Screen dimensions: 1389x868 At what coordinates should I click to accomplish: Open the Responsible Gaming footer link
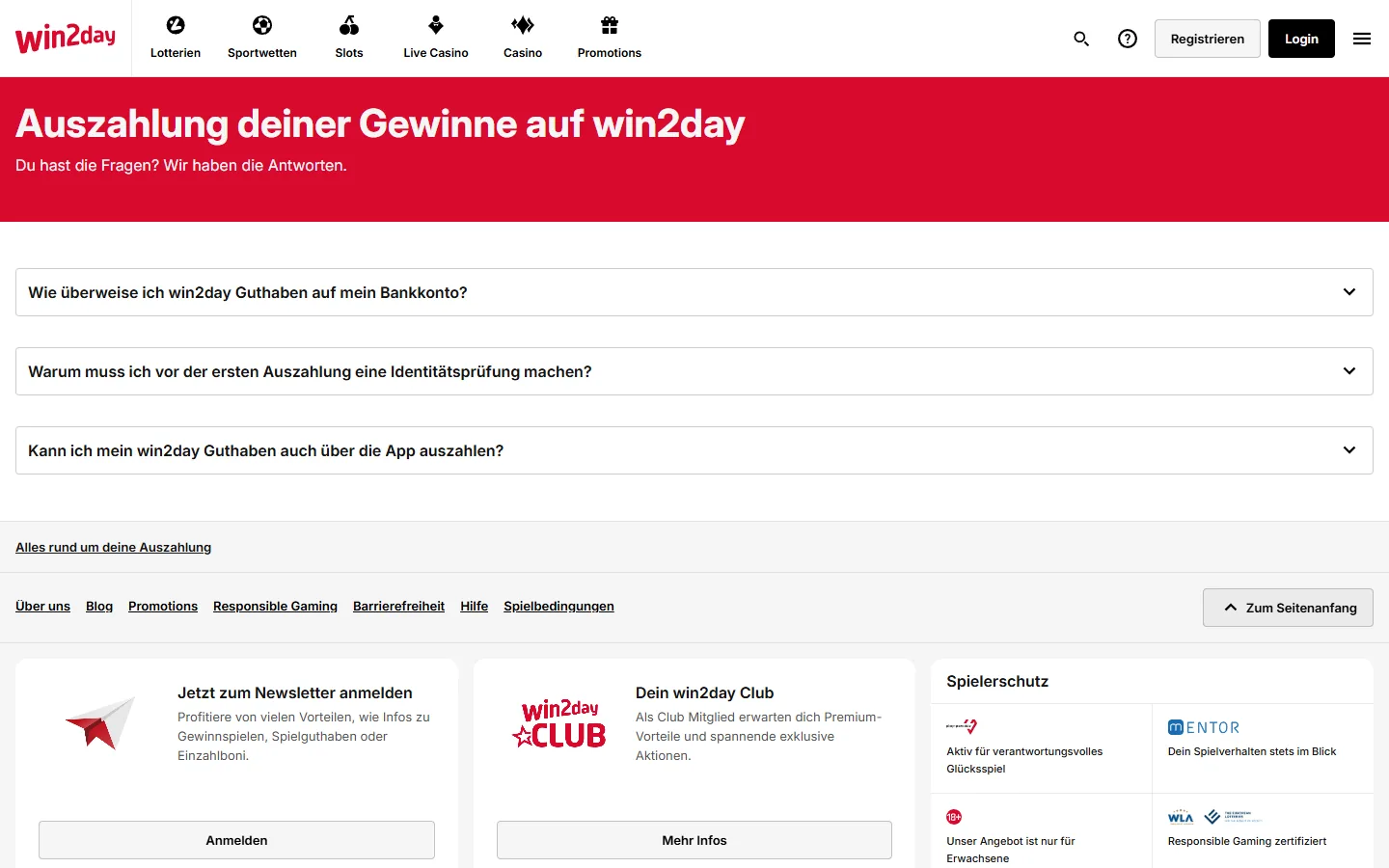point(275,606)
